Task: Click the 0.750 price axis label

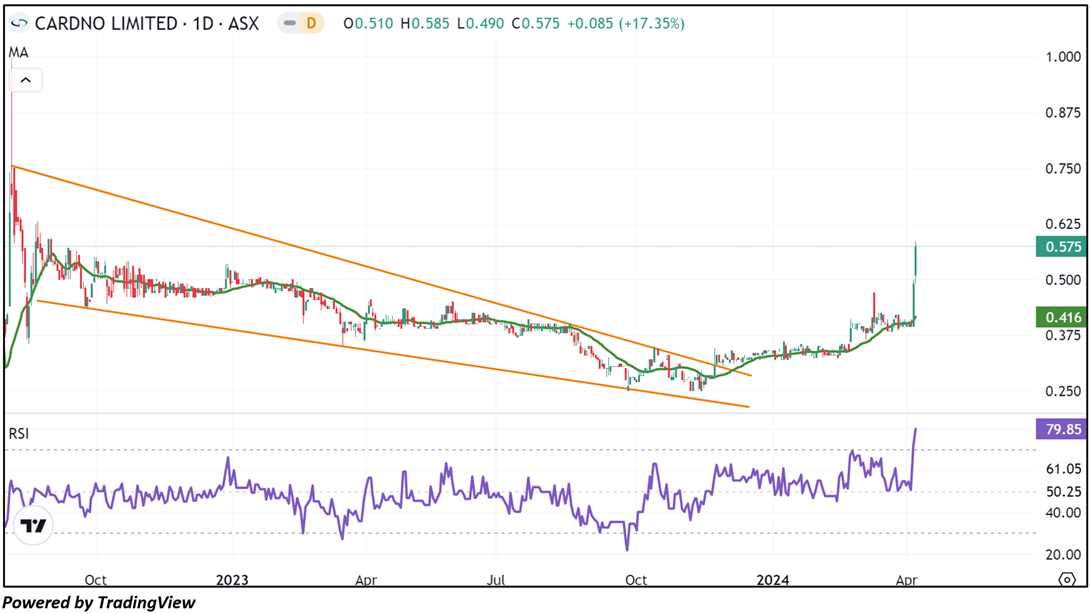Action: pyautogui.click(x=1064, y=168)
